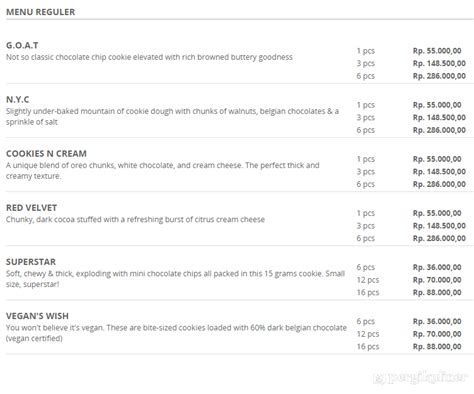Select the SUPERSTAR cookie title
The width and height of the screenshot is (474, 394).
point(31,262)
